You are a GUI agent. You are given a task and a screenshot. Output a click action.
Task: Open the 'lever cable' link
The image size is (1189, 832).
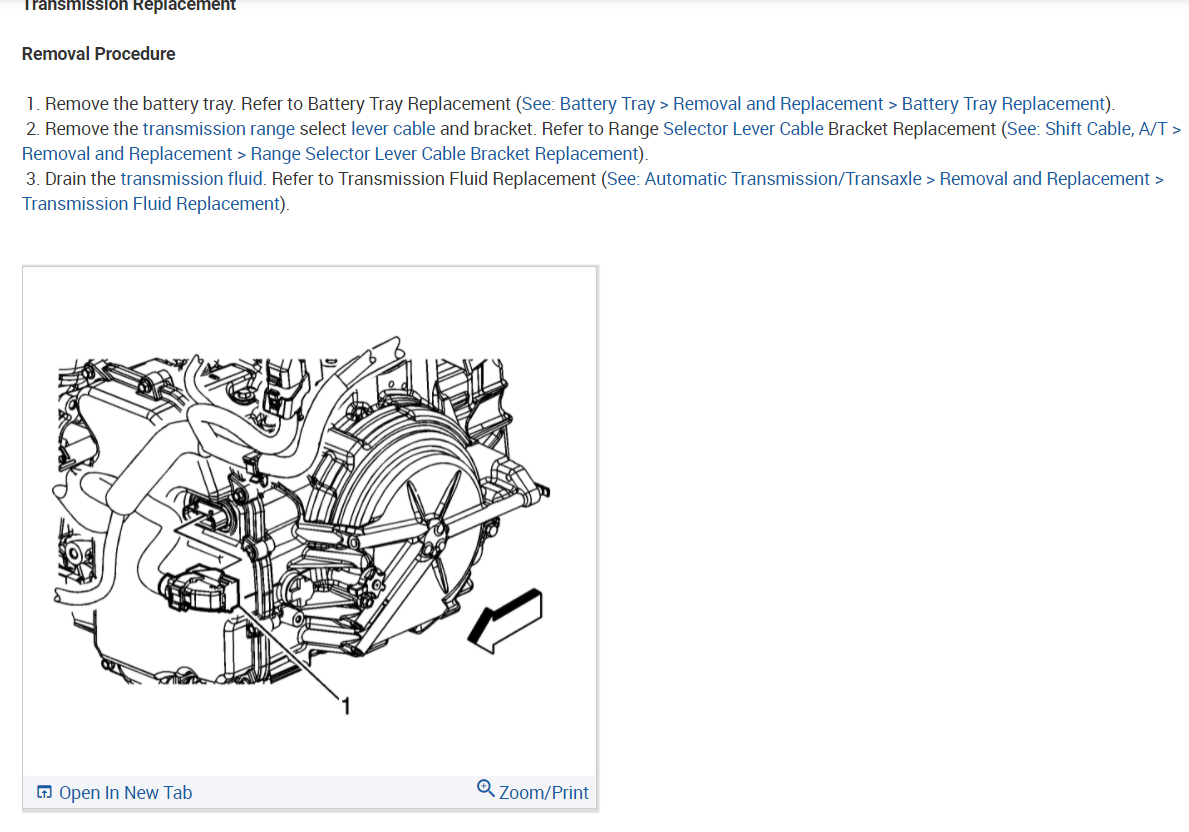click(393, 129)
